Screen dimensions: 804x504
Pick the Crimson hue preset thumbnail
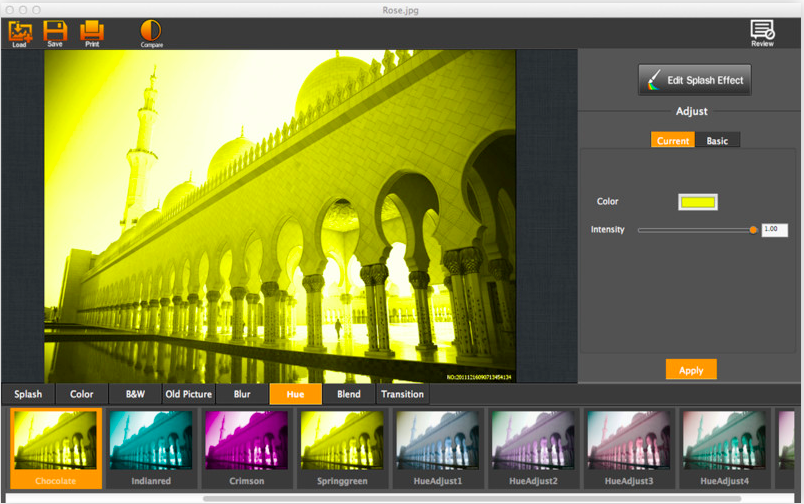[246, 441]
